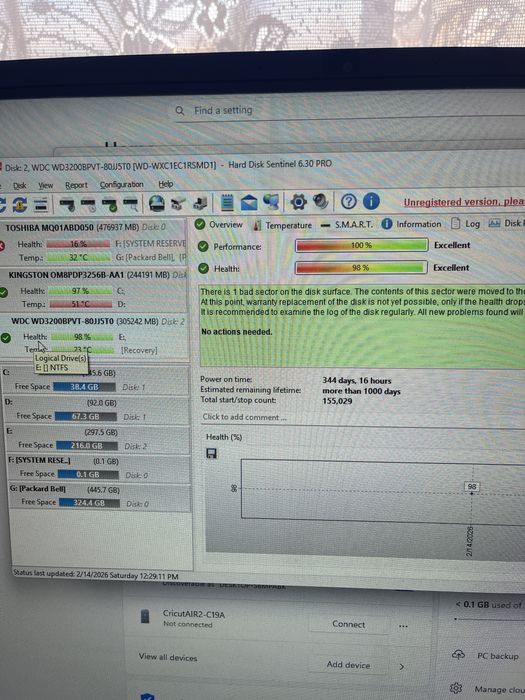The width and height of the screenshot is (525, 700).
Task: Click the disk with magnifier surface test icon
Action: coord(130,204)
